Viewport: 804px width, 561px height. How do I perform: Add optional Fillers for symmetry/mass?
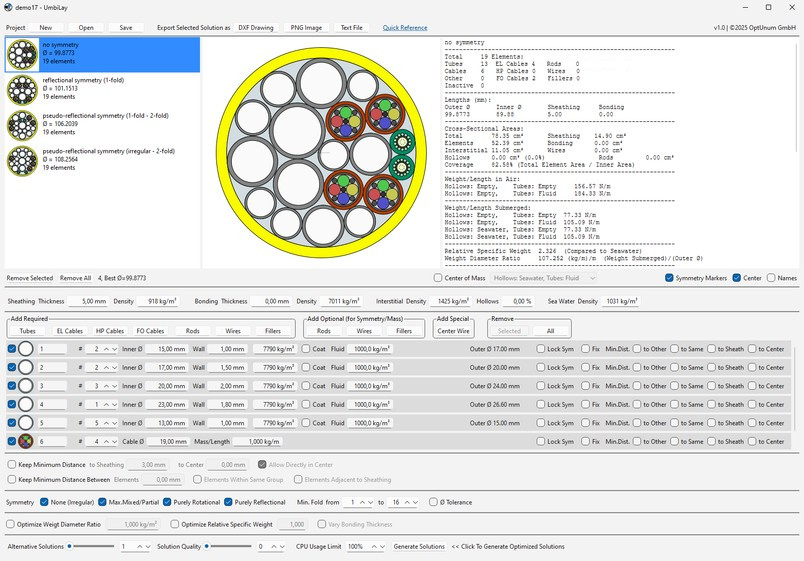pos(404,331)
